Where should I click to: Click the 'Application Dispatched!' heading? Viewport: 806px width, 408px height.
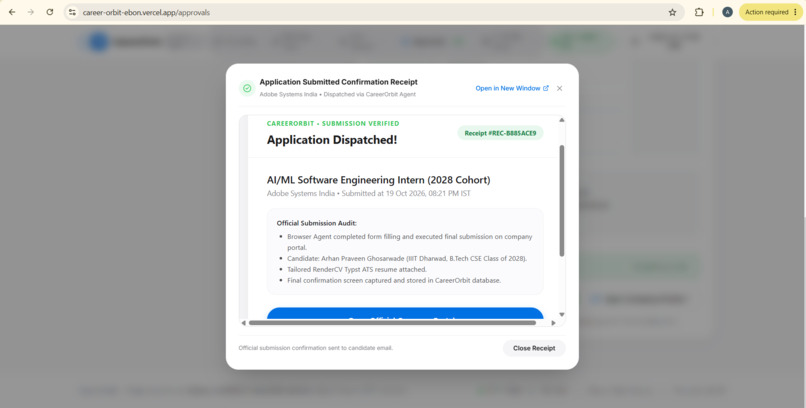pos(332,140)
